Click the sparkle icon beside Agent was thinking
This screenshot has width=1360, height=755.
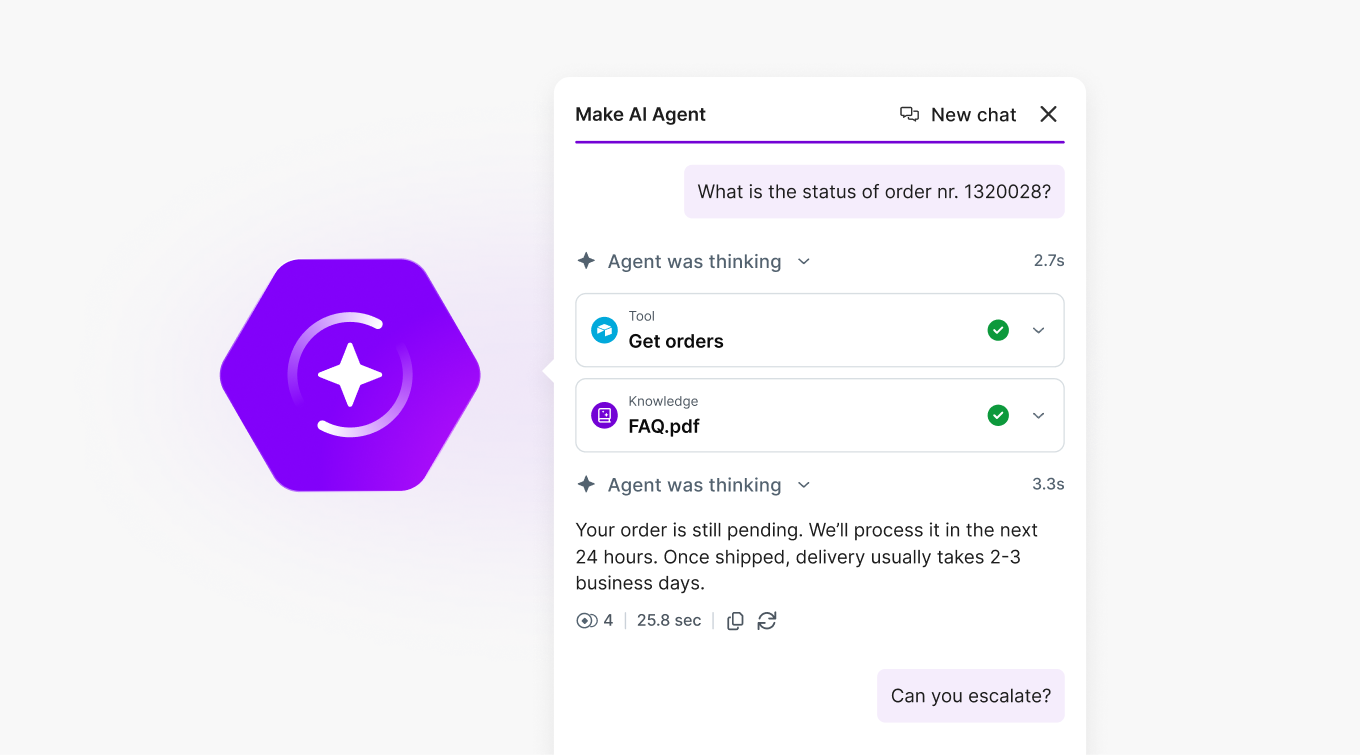coord(586,261)
